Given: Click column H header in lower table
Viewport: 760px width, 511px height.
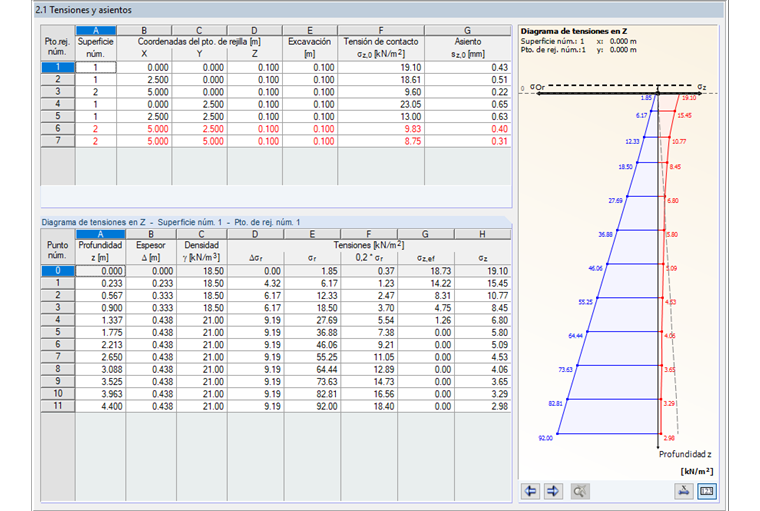Looking at the screenshot, I should click(483, 234).
